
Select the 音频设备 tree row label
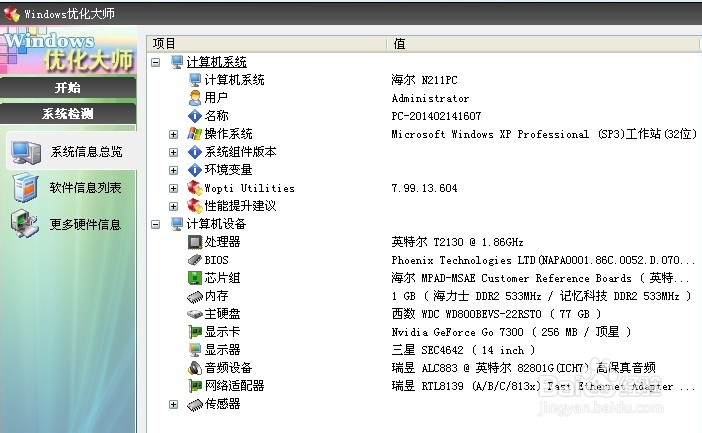(228, 368)
